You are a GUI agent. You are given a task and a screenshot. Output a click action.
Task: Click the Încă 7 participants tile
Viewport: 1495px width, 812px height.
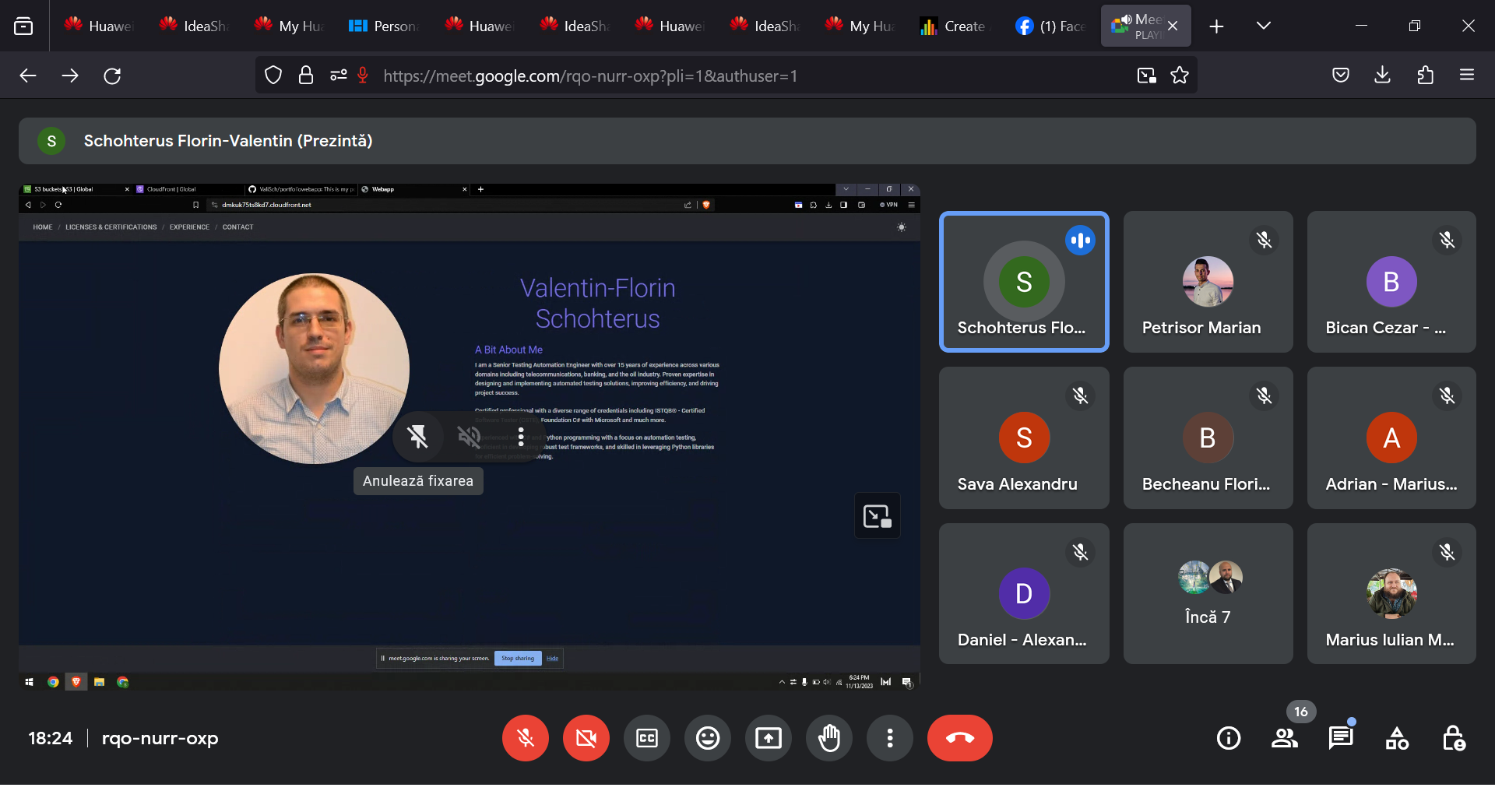(1208, 593)
